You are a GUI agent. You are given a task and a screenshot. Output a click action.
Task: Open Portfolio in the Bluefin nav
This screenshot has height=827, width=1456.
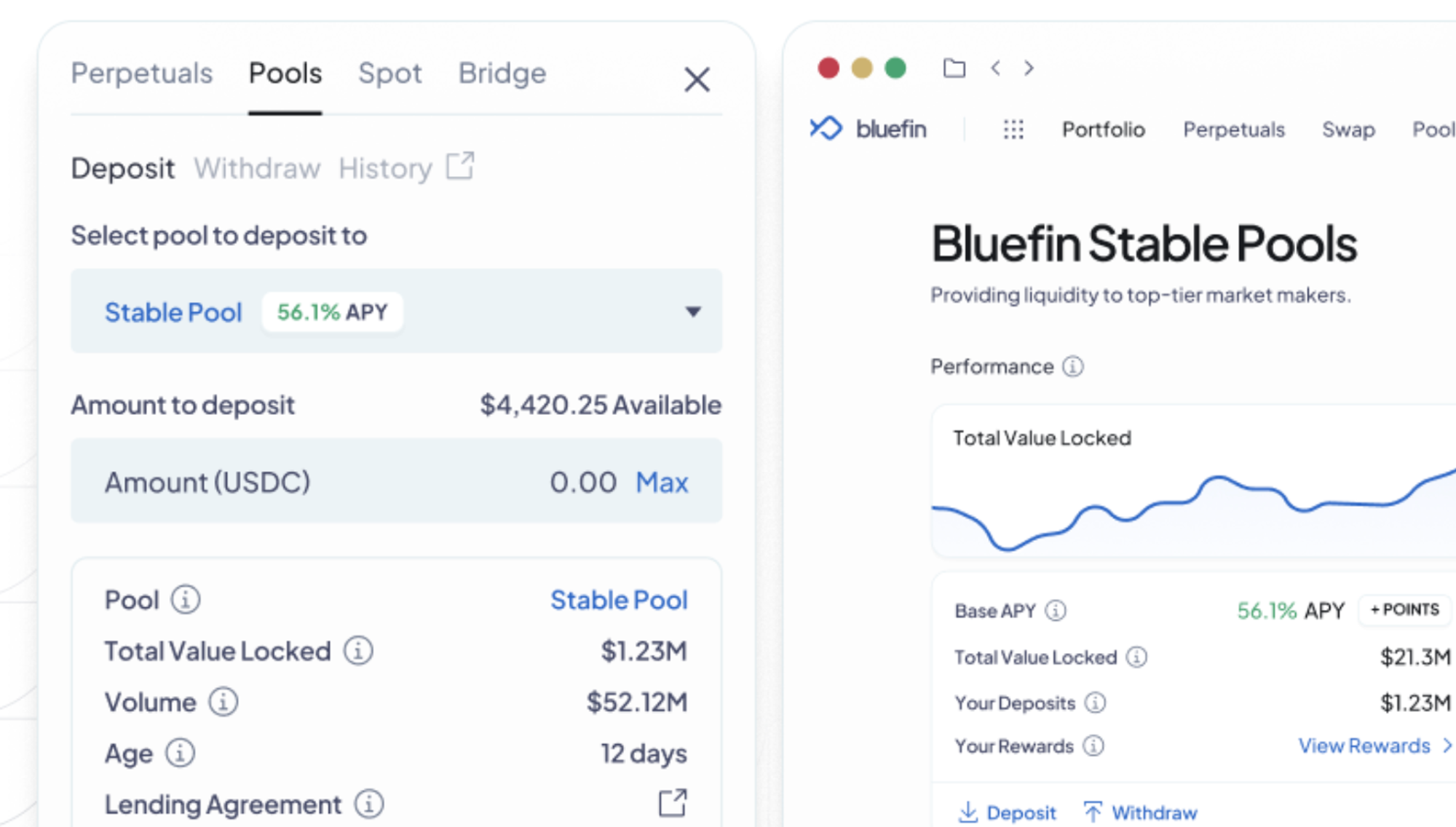pos(1103,130)
